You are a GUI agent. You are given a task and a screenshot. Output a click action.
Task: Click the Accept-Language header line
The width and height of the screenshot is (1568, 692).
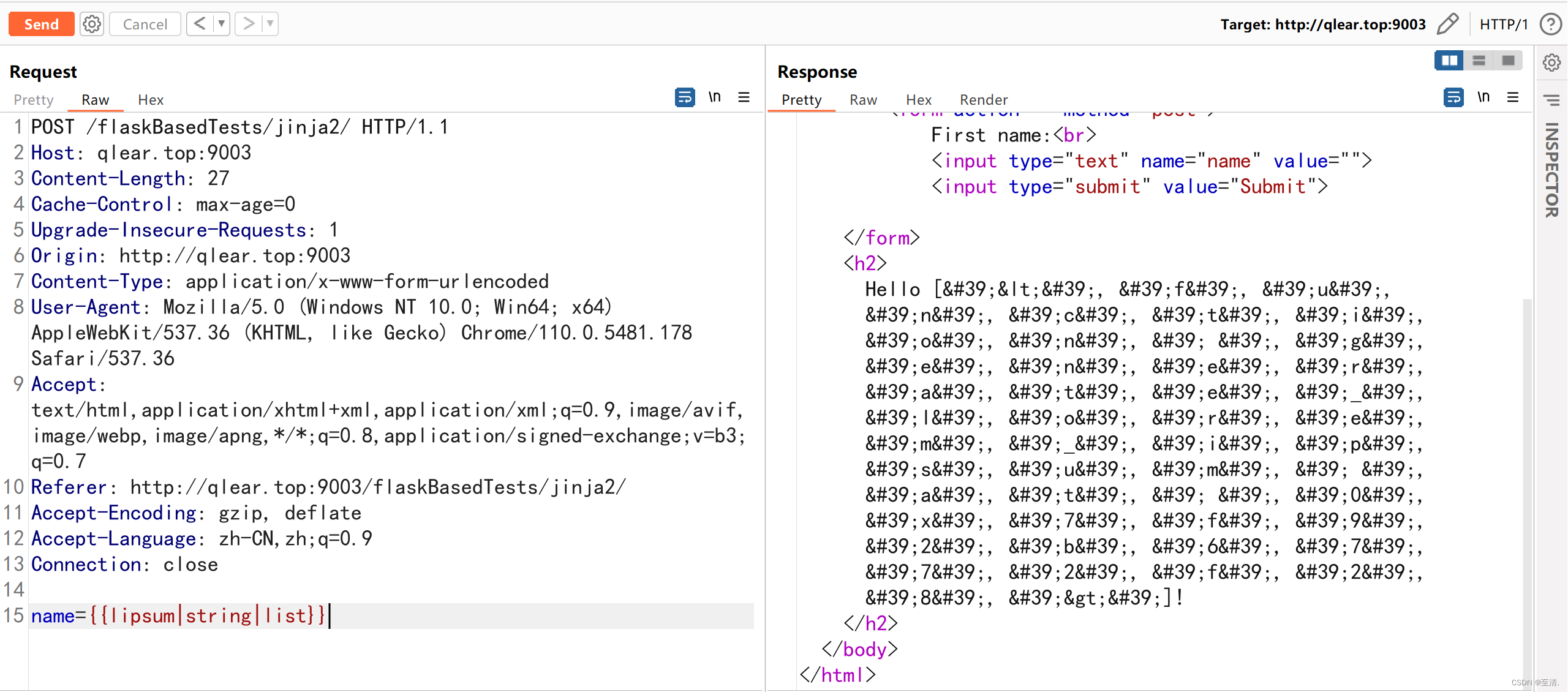[x=202, y=538]
